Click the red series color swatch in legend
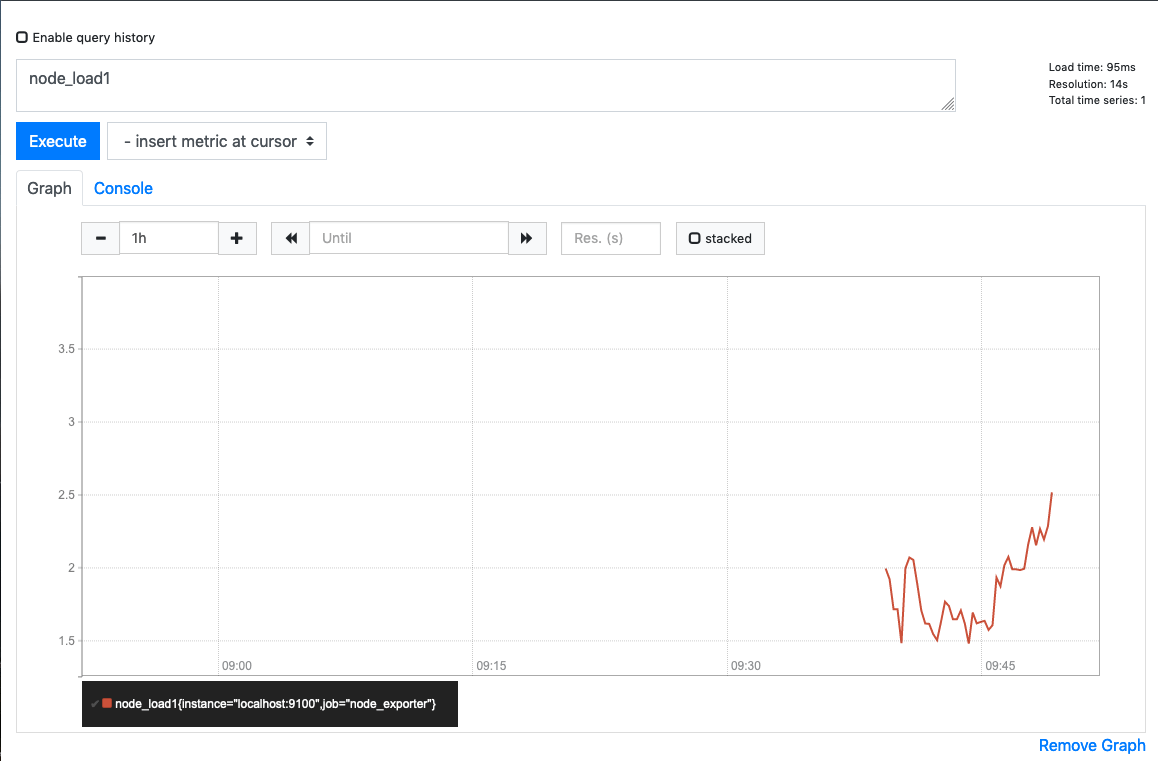This screenshot has height=761, width=1158. click(107, 703)
